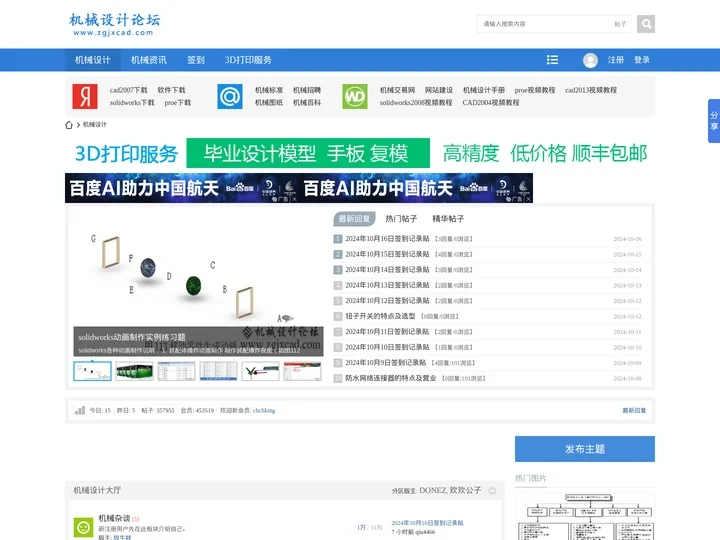Click the search magnifier button
The width and height of the screenshot is (720, 540).
pyautogui.click(x=646, y=24)
